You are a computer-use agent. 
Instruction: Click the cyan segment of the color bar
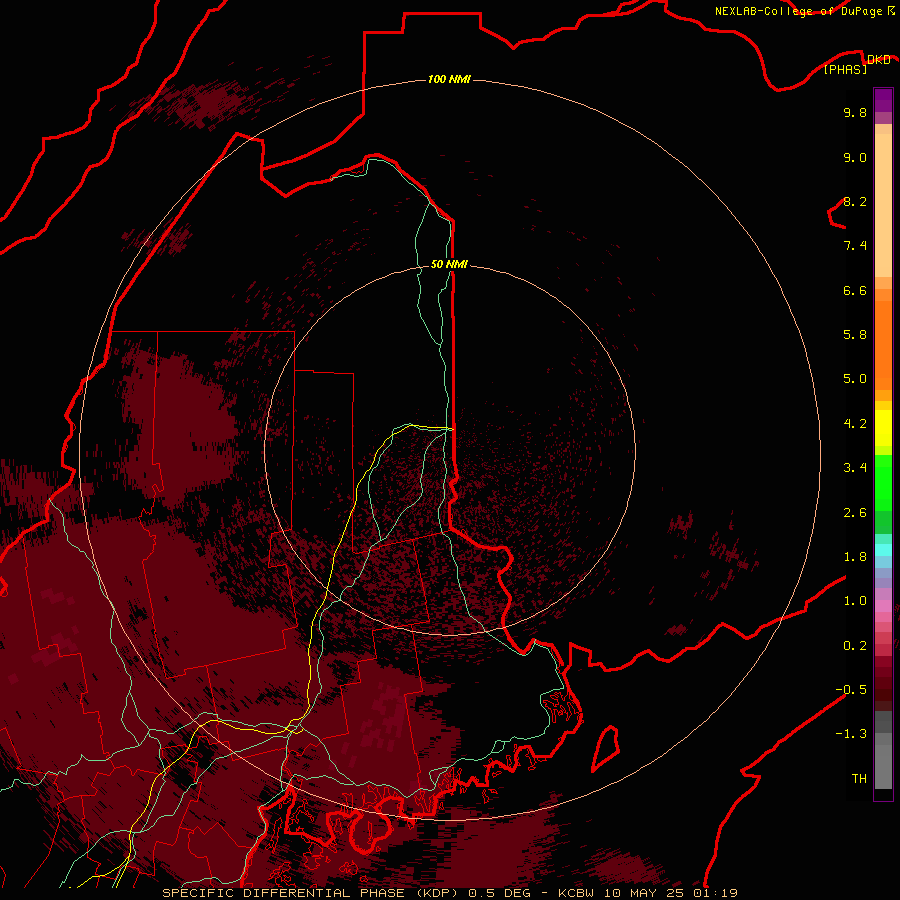click(883, 550)
